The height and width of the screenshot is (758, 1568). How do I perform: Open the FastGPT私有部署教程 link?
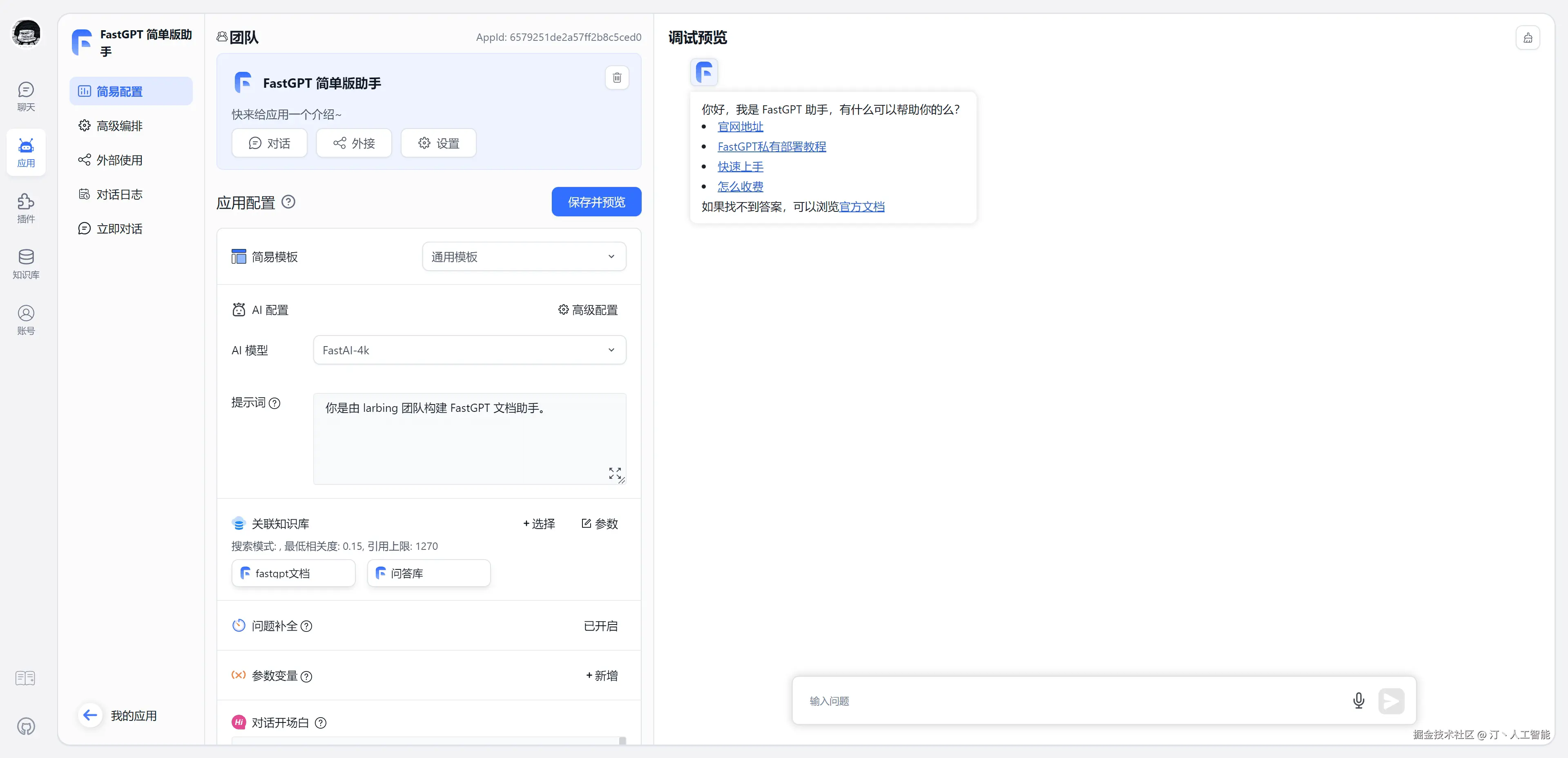click(x=771, y=147)
